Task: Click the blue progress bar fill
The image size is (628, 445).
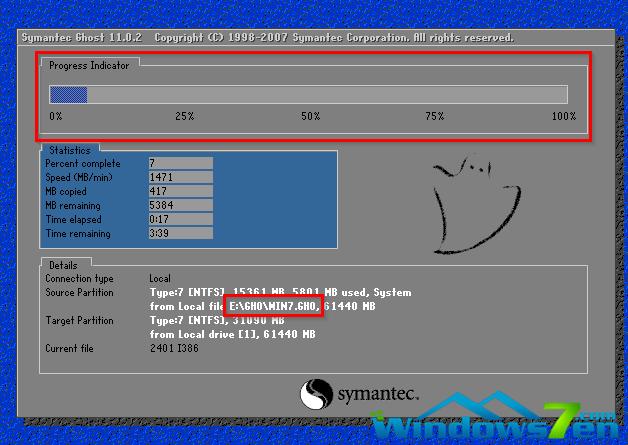Action: coord(68,95)
